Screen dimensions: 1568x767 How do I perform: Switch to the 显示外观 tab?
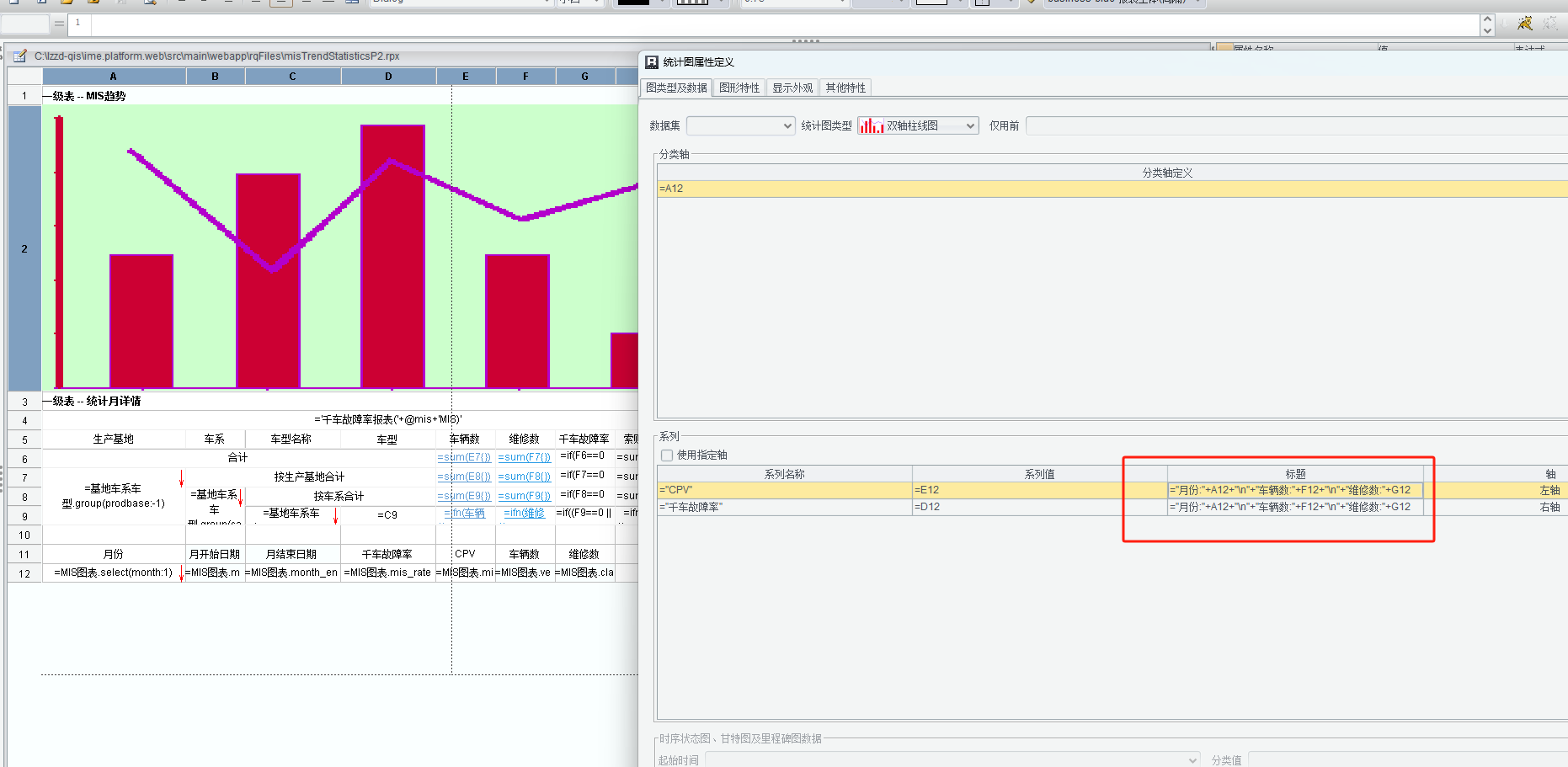(792, 88)
